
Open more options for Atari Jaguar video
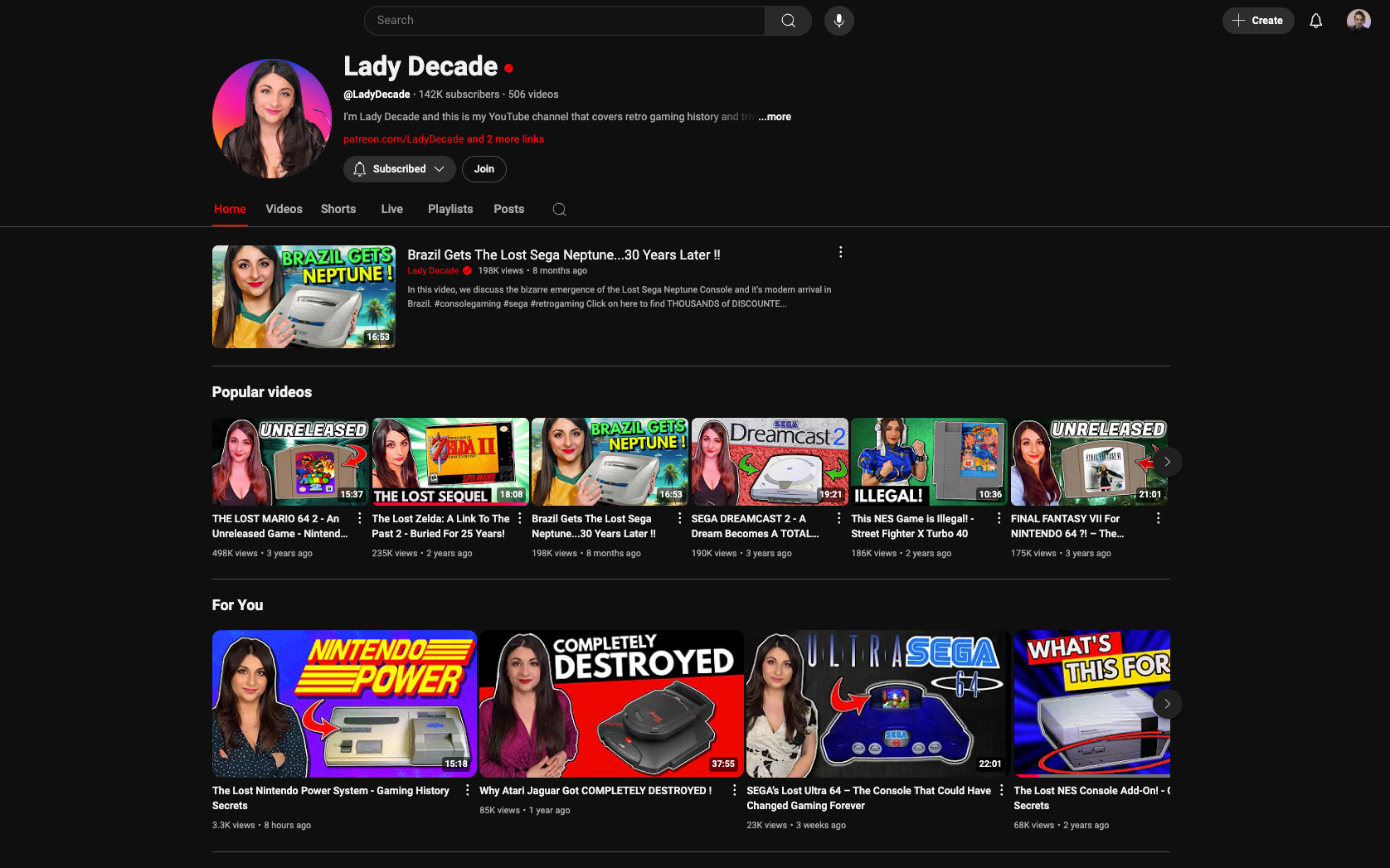tap(734, 790)
